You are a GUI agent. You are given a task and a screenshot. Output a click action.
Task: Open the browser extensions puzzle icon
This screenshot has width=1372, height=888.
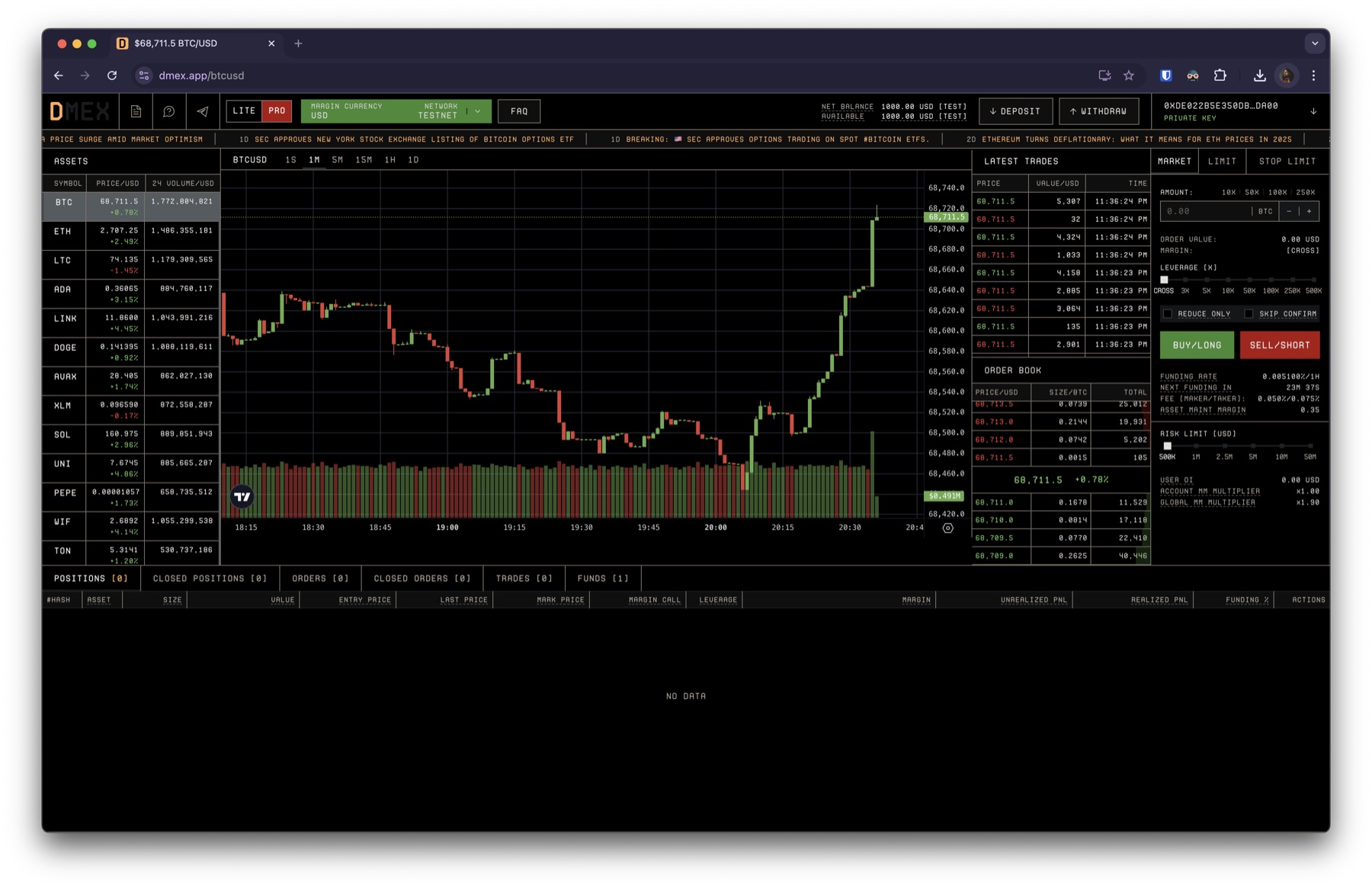pos(1220,75)
